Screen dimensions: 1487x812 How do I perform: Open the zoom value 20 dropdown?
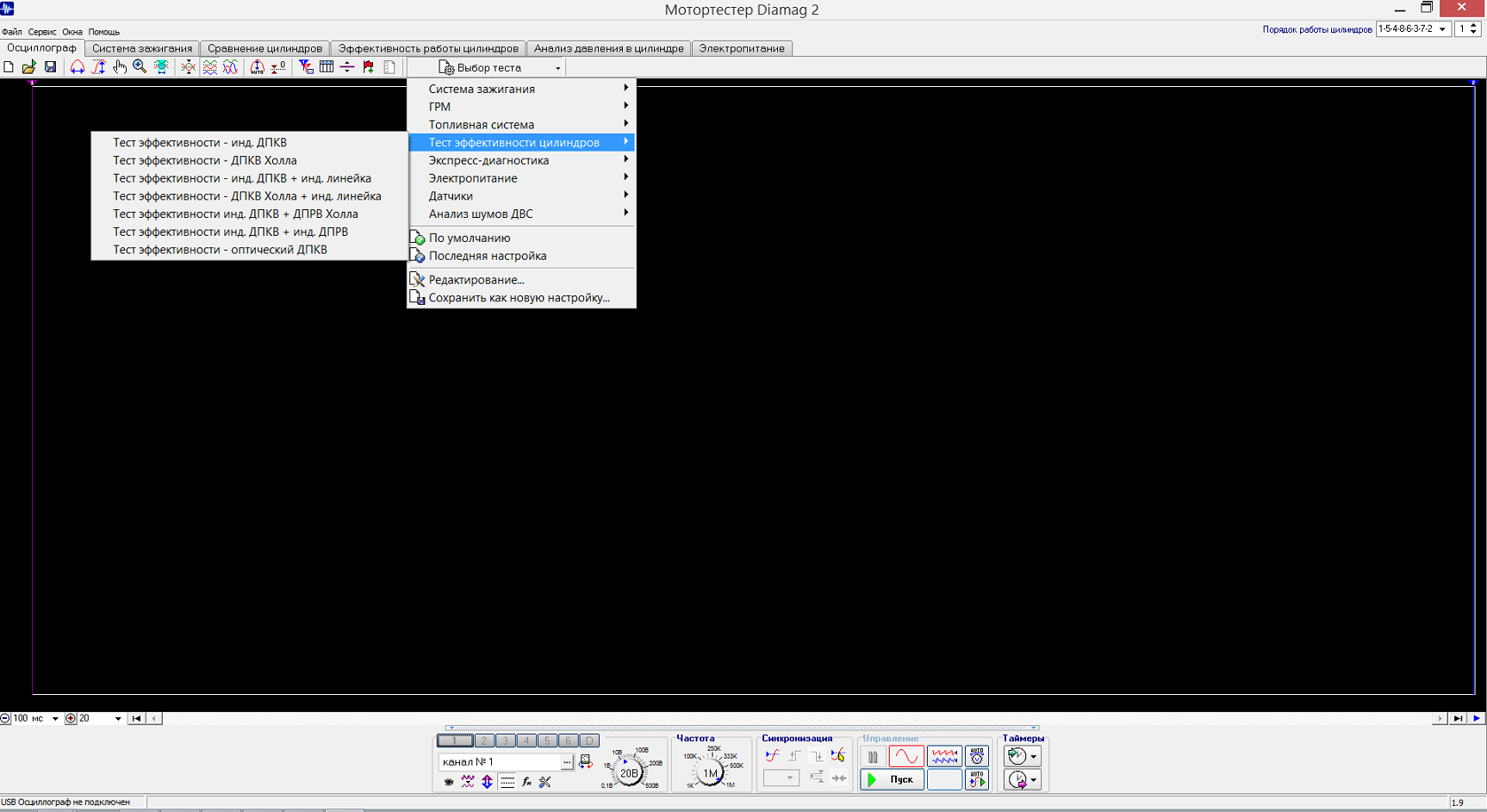[118, 718]
